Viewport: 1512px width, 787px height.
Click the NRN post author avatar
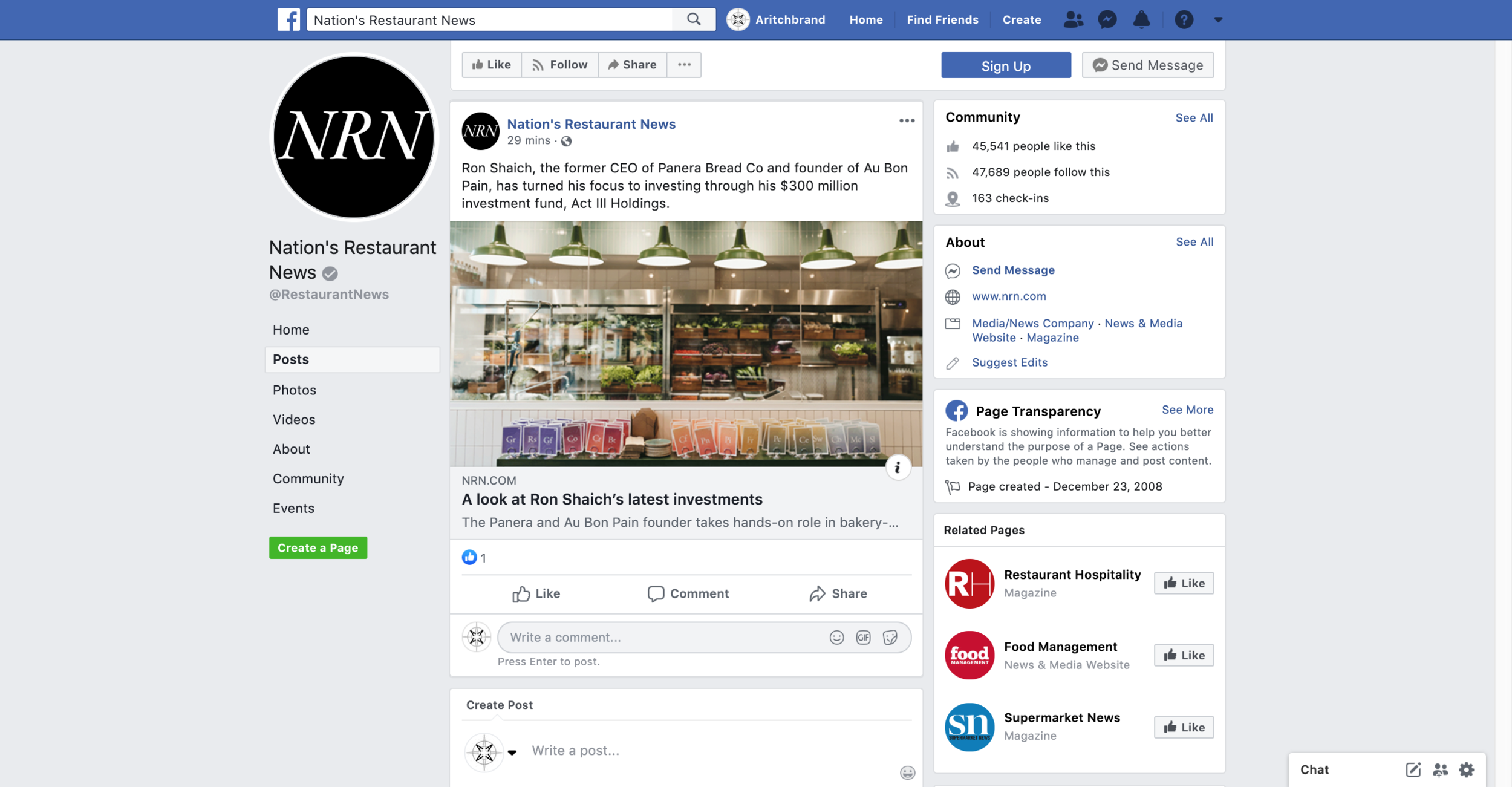(480, 131)
